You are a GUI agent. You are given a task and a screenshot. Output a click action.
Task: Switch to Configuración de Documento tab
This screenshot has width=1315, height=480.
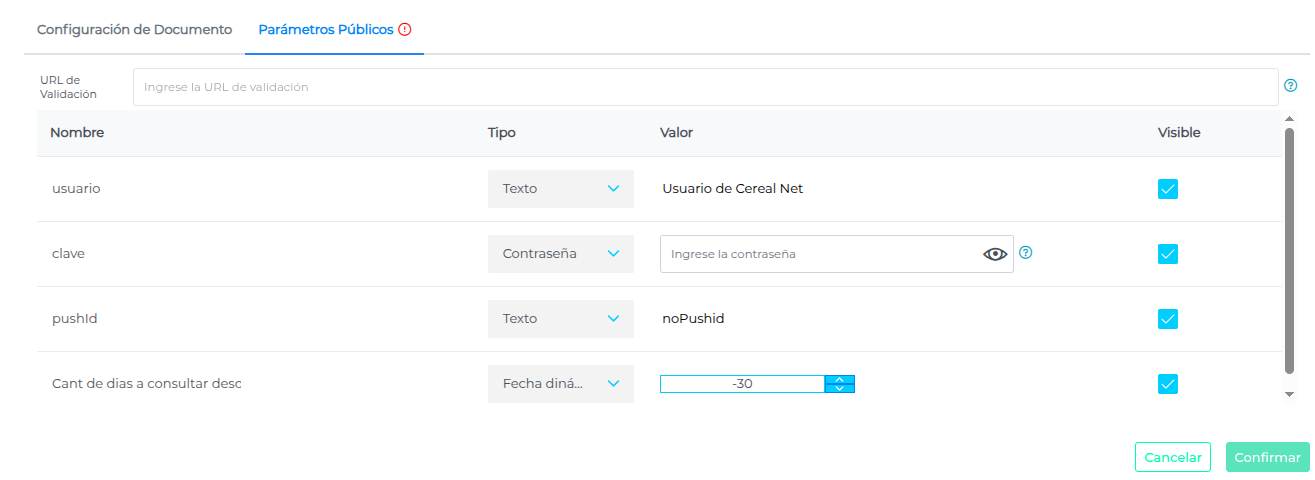[134, 30]
